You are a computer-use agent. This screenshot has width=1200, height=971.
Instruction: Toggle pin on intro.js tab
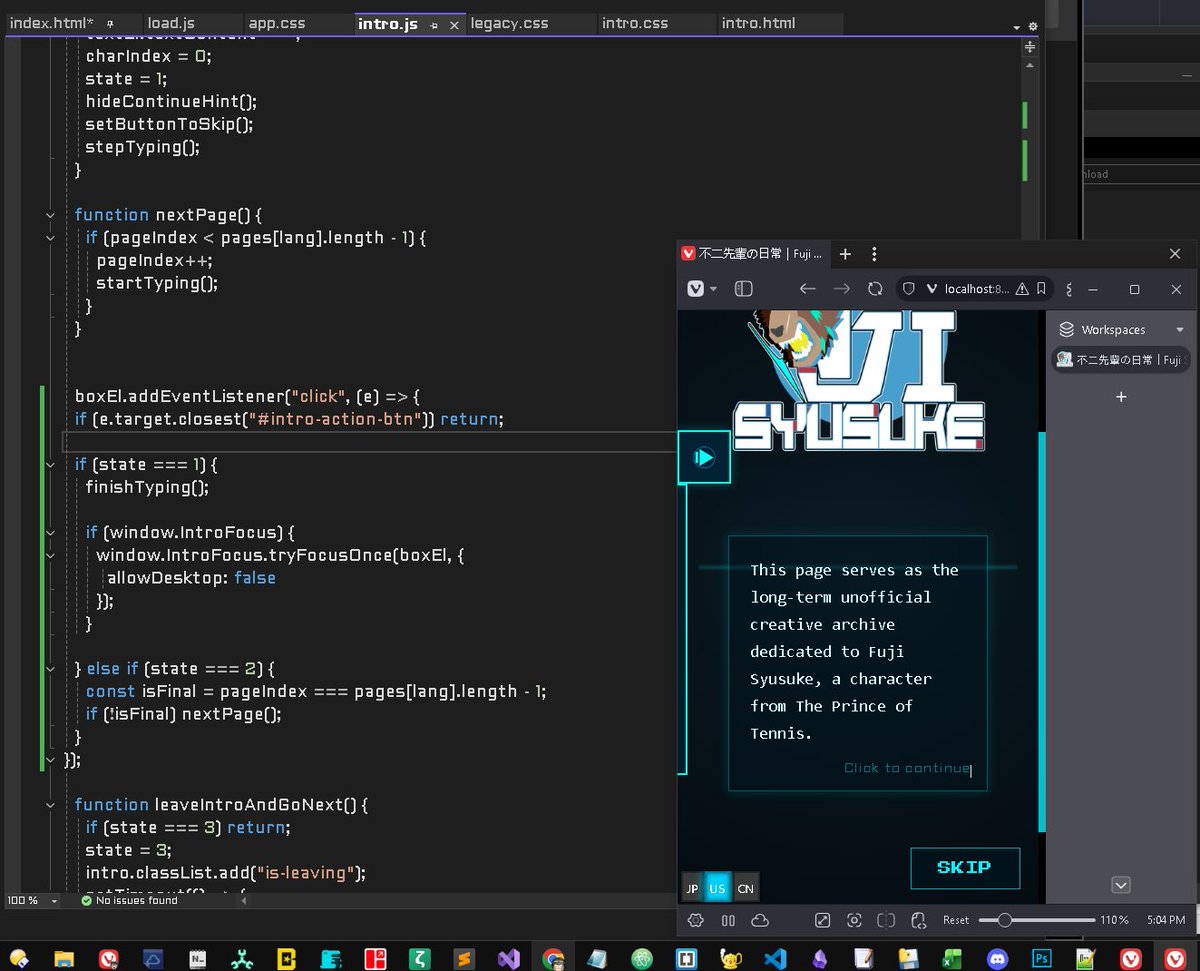point(435,24)
